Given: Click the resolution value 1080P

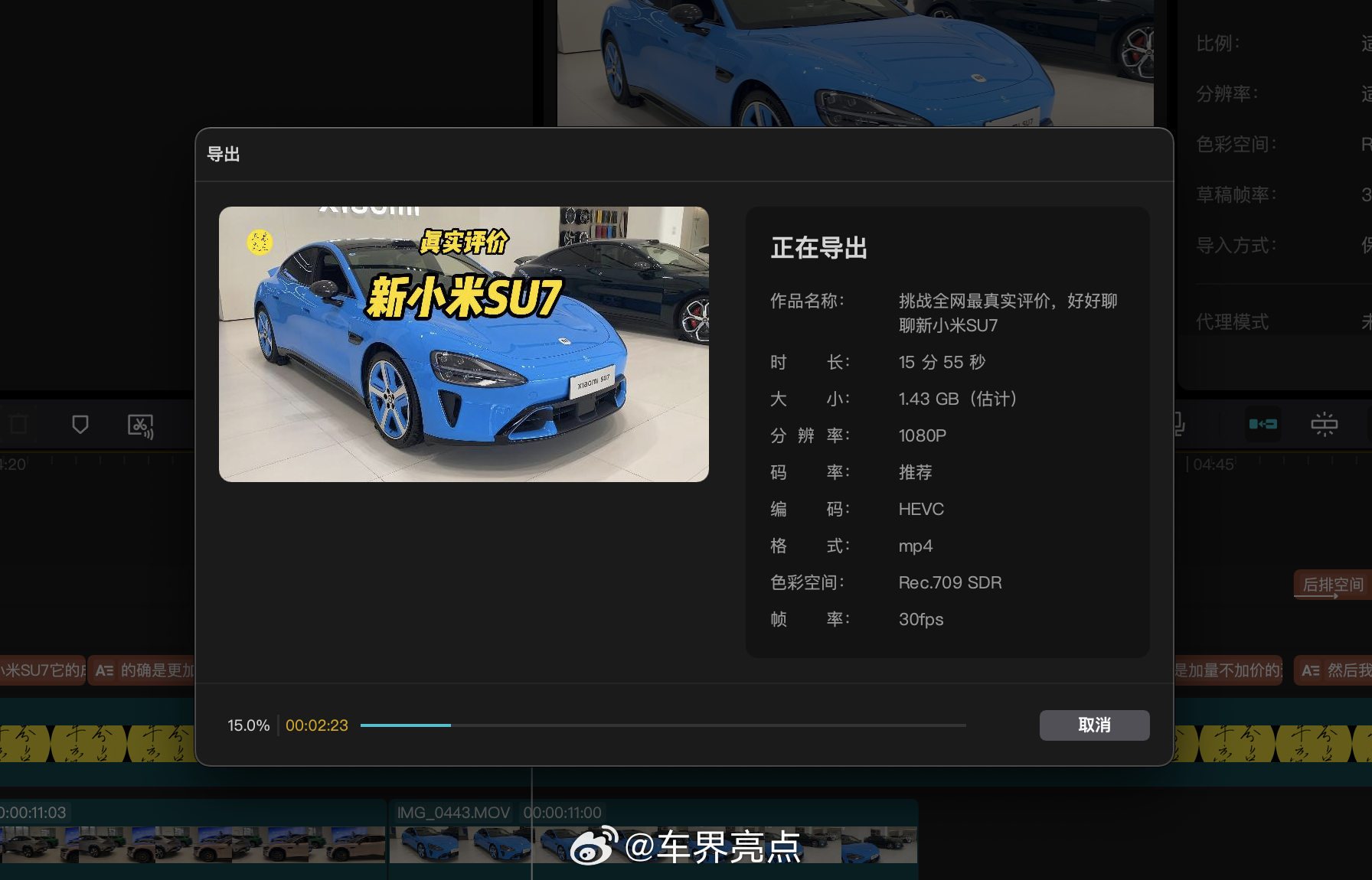Looking at the screenshot, I should click(x=923, y=435).
